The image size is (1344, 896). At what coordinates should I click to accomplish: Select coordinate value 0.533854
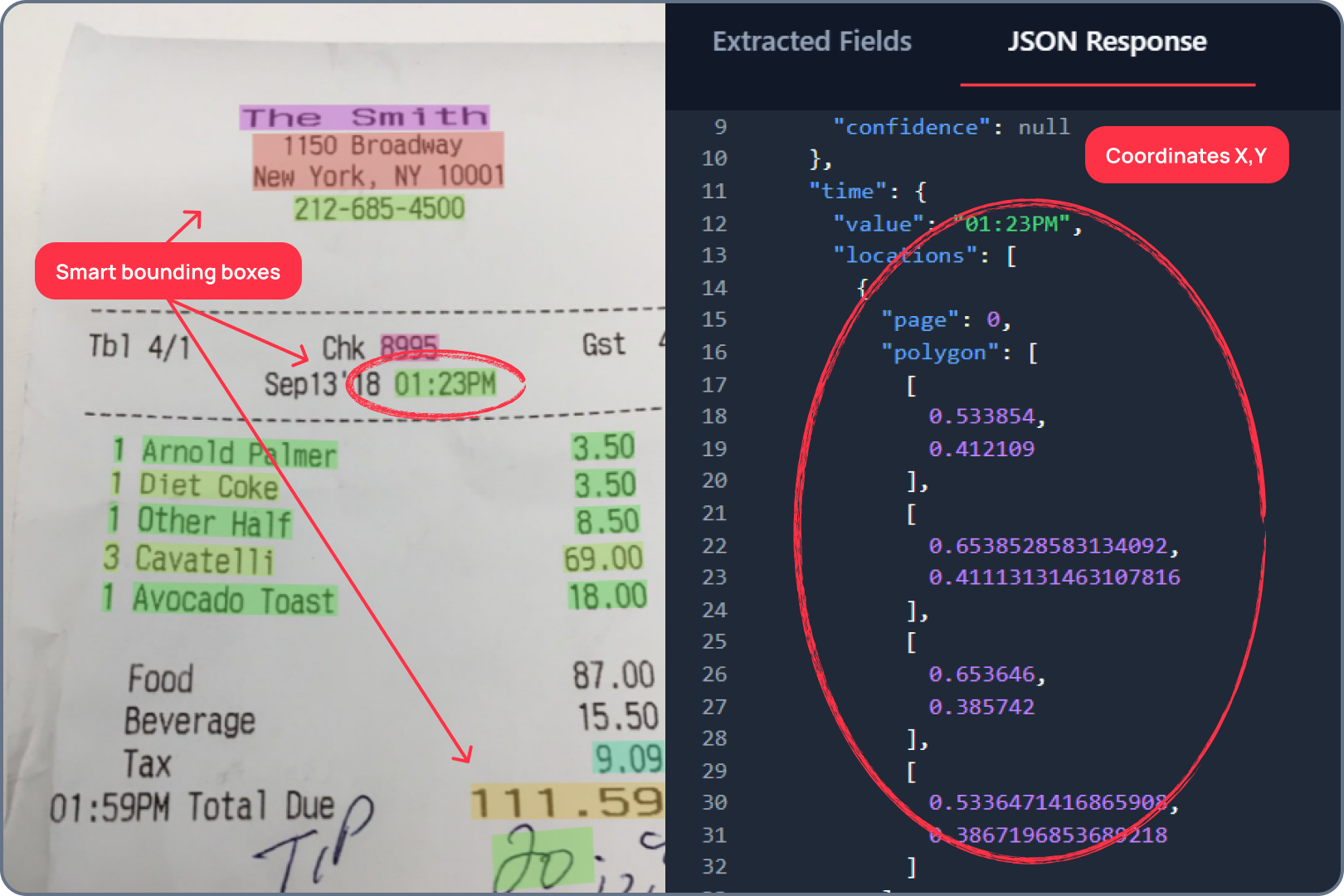[x=981, y=416]
